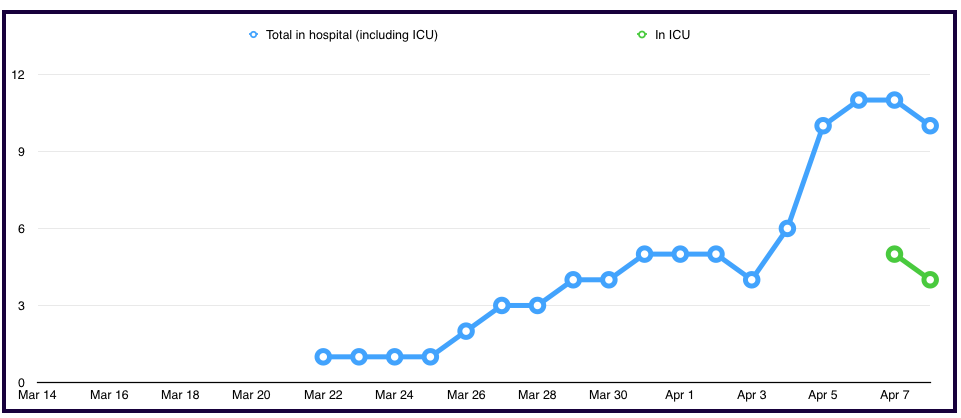The image size is (961, 418).
Task: Select the blue dip point at Apr 3
Action: coord(752,280)
